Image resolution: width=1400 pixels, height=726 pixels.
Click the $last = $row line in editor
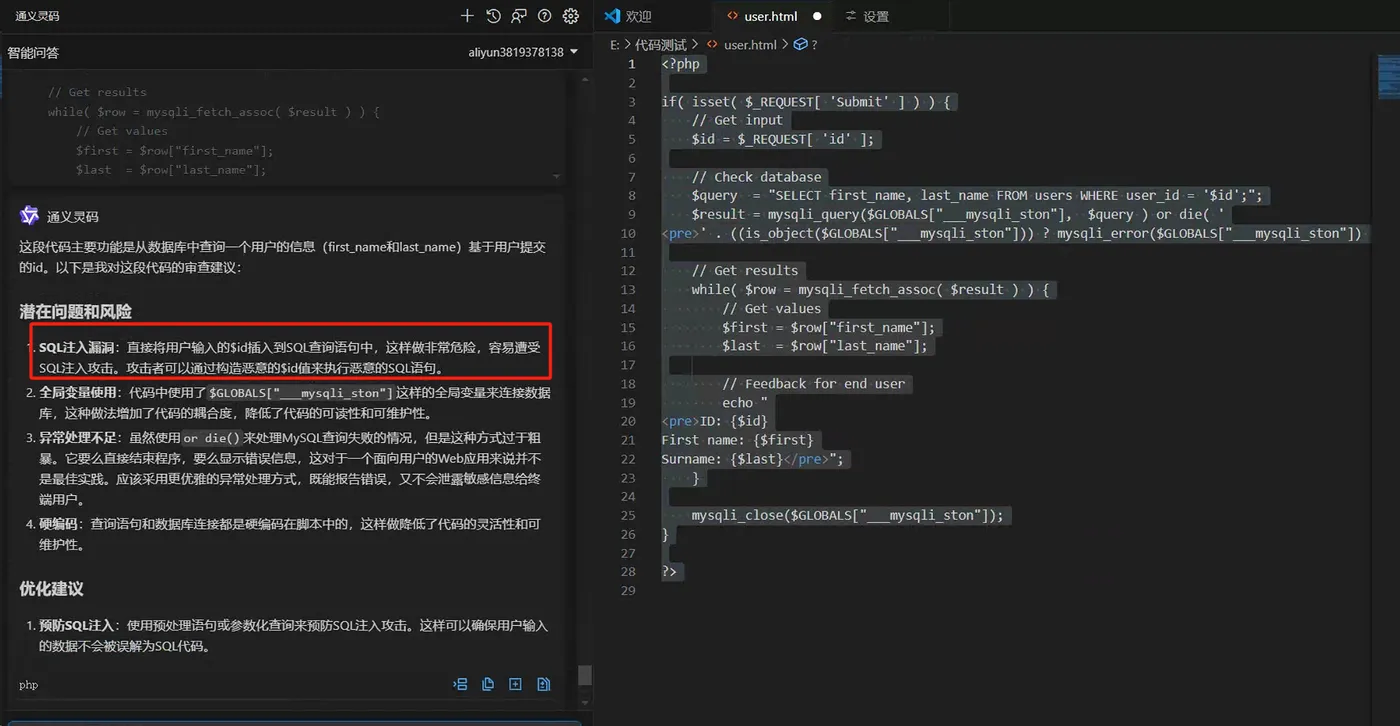(x=825, y=346)
